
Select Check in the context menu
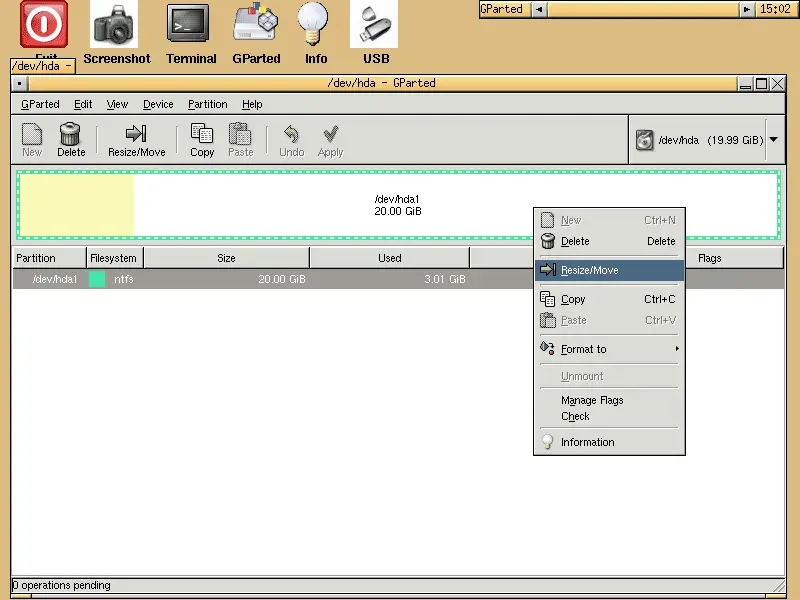point(609,416)
